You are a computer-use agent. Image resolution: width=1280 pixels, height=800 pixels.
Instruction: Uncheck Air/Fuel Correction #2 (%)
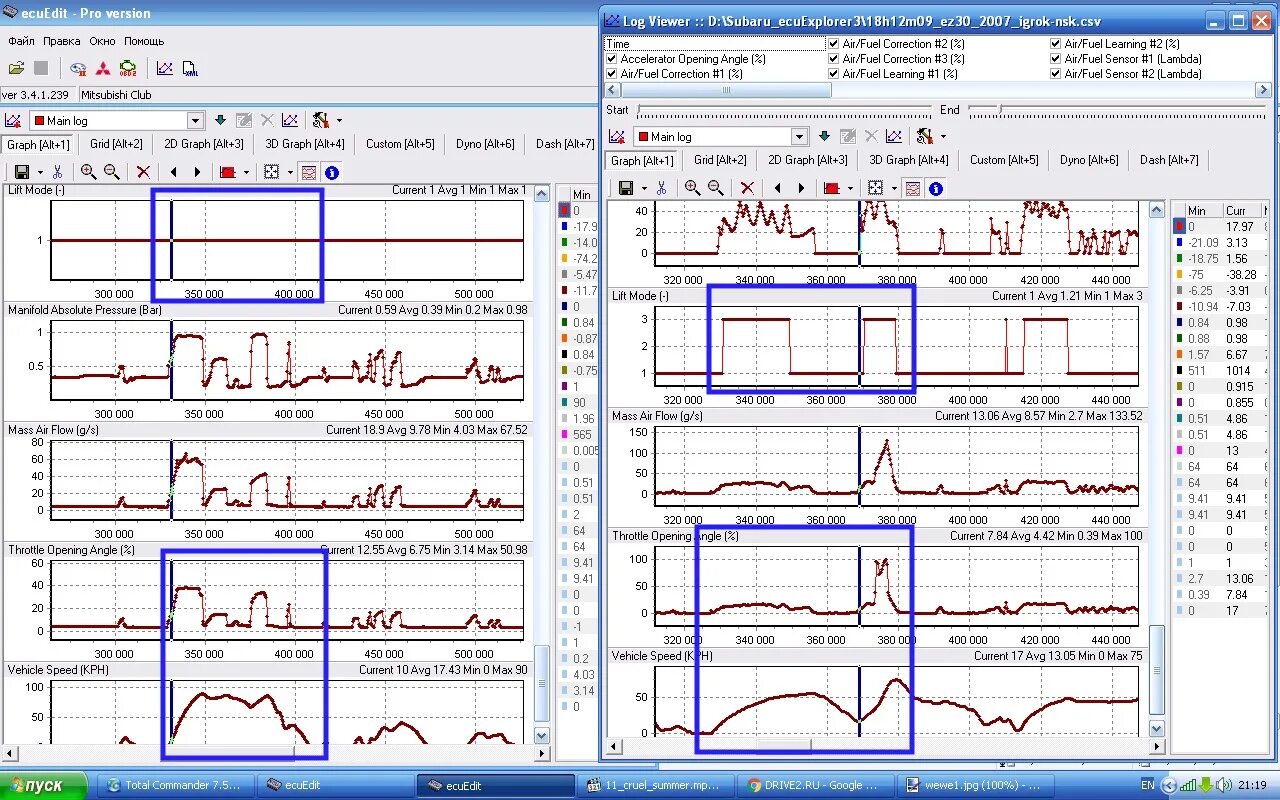[x=834, y=44]
